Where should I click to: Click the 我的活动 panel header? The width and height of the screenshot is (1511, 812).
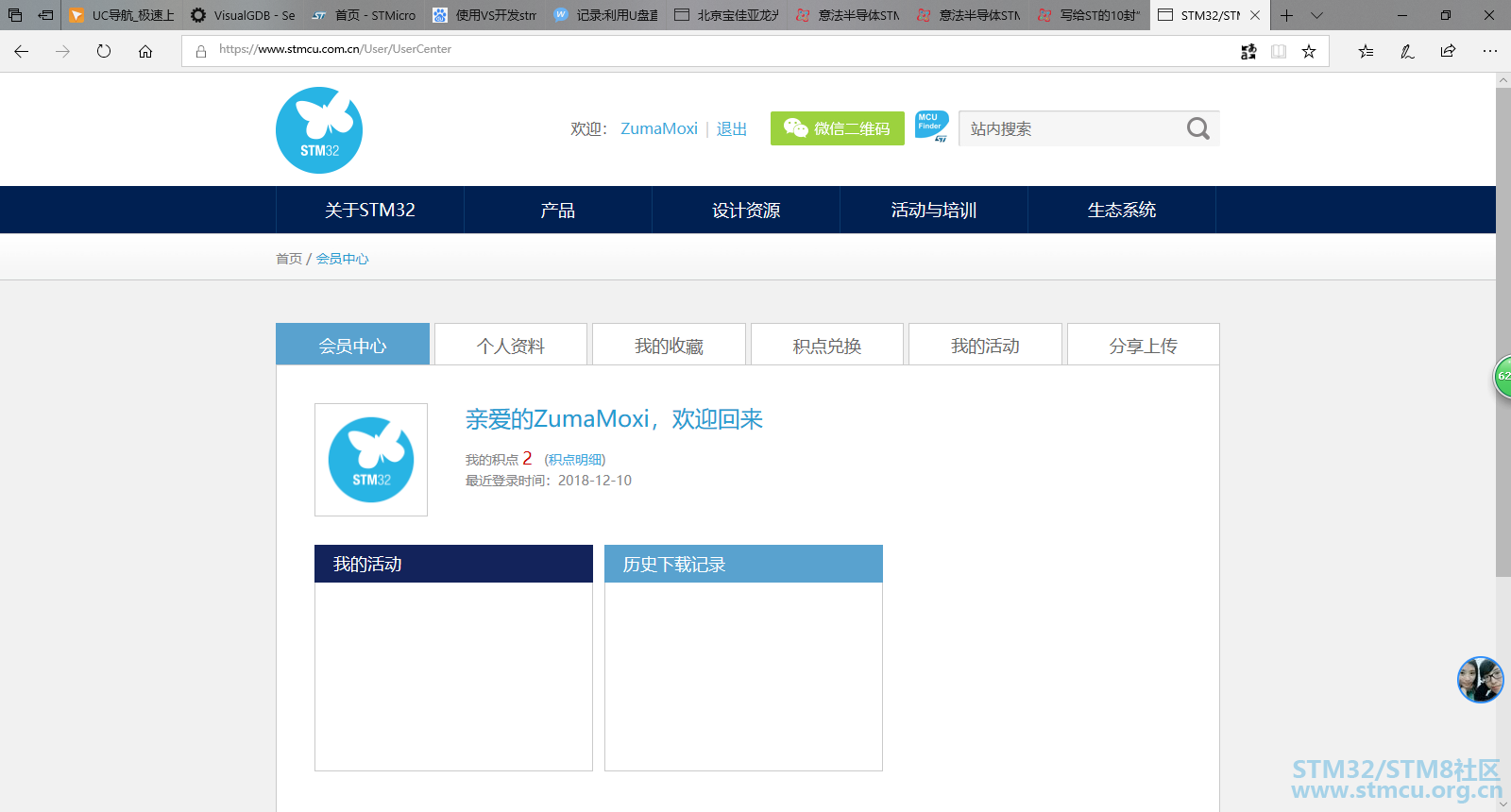click(x=453, y=564)
